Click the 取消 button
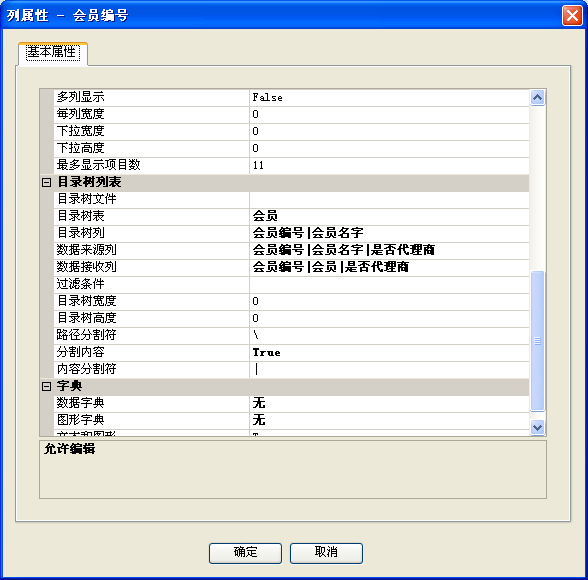 coord(326,553)
